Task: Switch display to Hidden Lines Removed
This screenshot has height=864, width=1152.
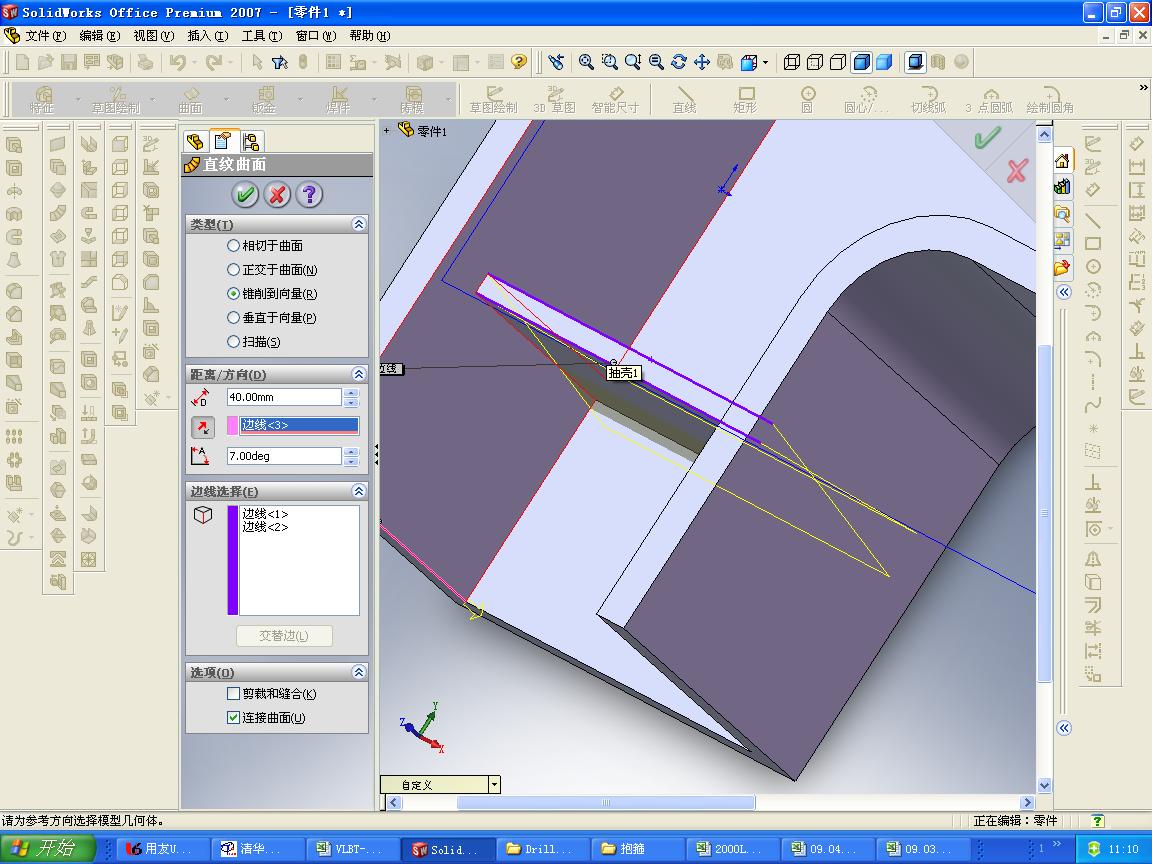Action: (x=838, y=62)
